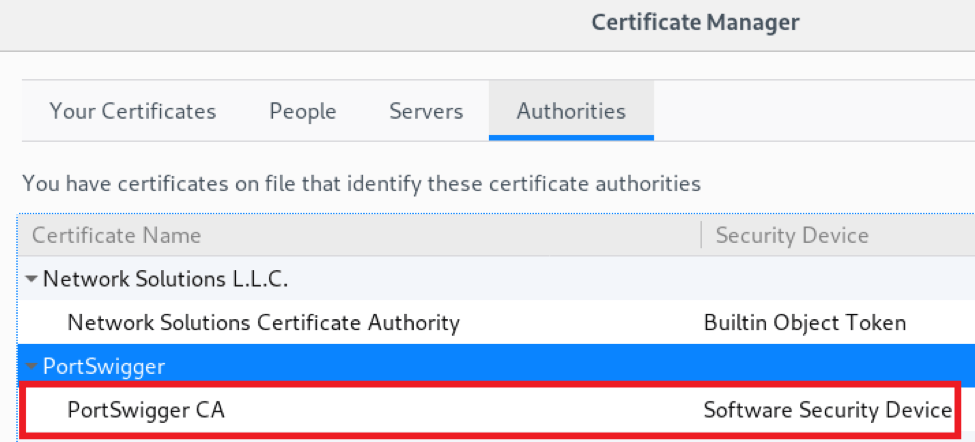Collapse the Network Solutions L.L.C. group arrow

[32, 280]
